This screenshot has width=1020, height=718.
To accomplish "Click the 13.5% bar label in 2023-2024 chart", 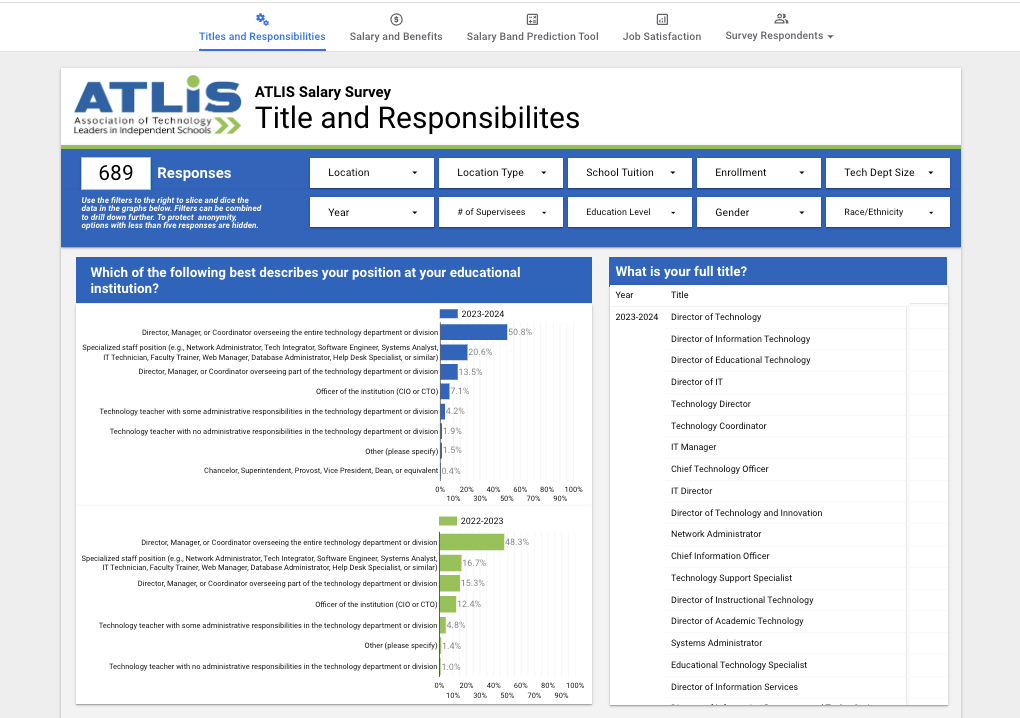I will pos(470,372).
